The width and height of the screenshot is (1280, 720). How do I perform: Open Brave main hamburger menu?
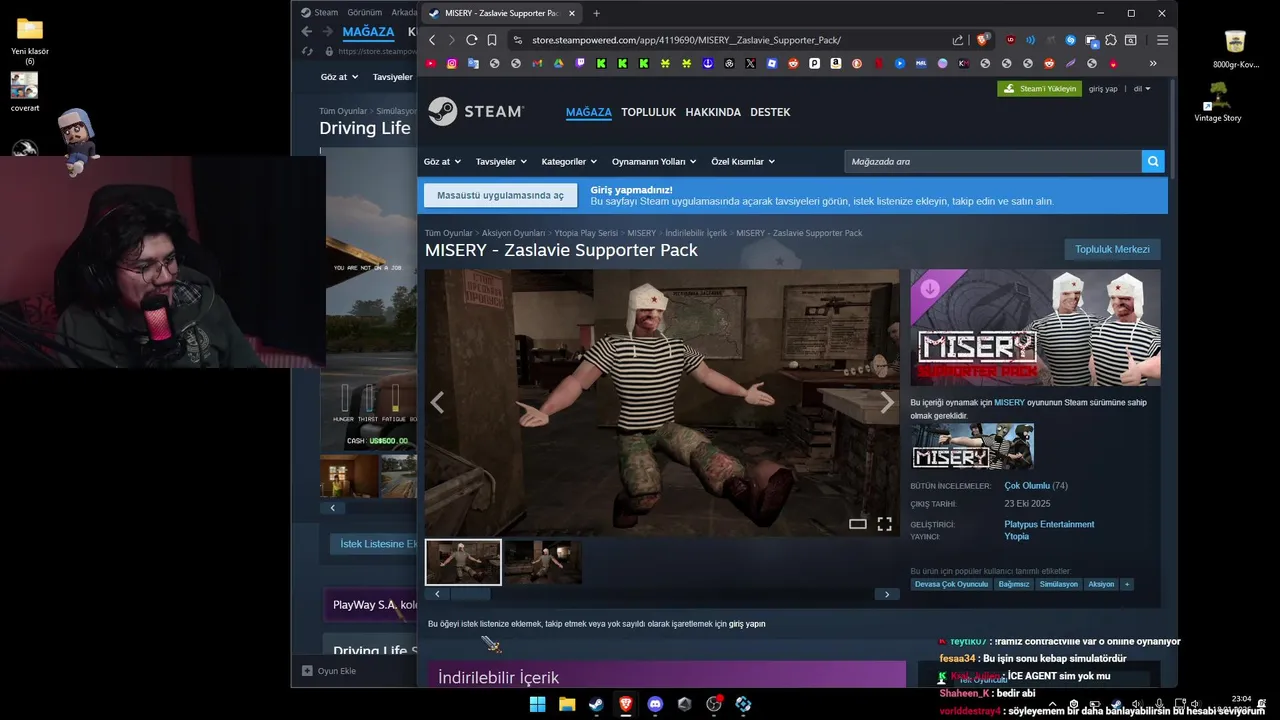click(1162, 40)
